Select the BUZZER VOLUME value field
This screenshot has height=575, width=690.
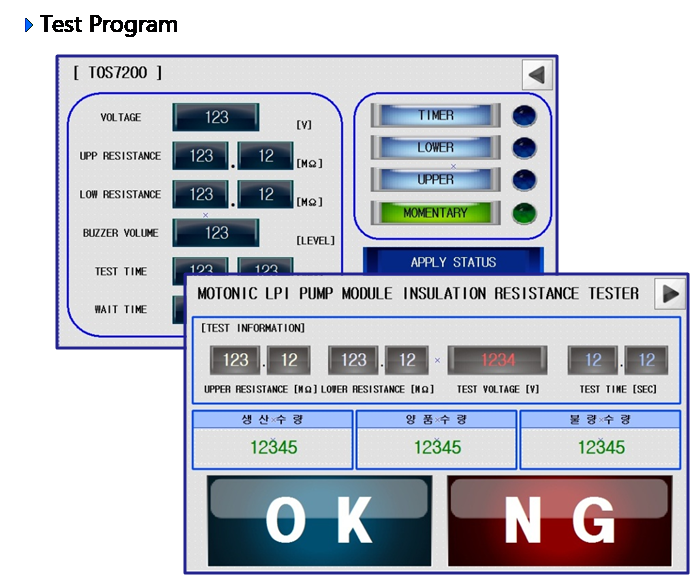216,233
